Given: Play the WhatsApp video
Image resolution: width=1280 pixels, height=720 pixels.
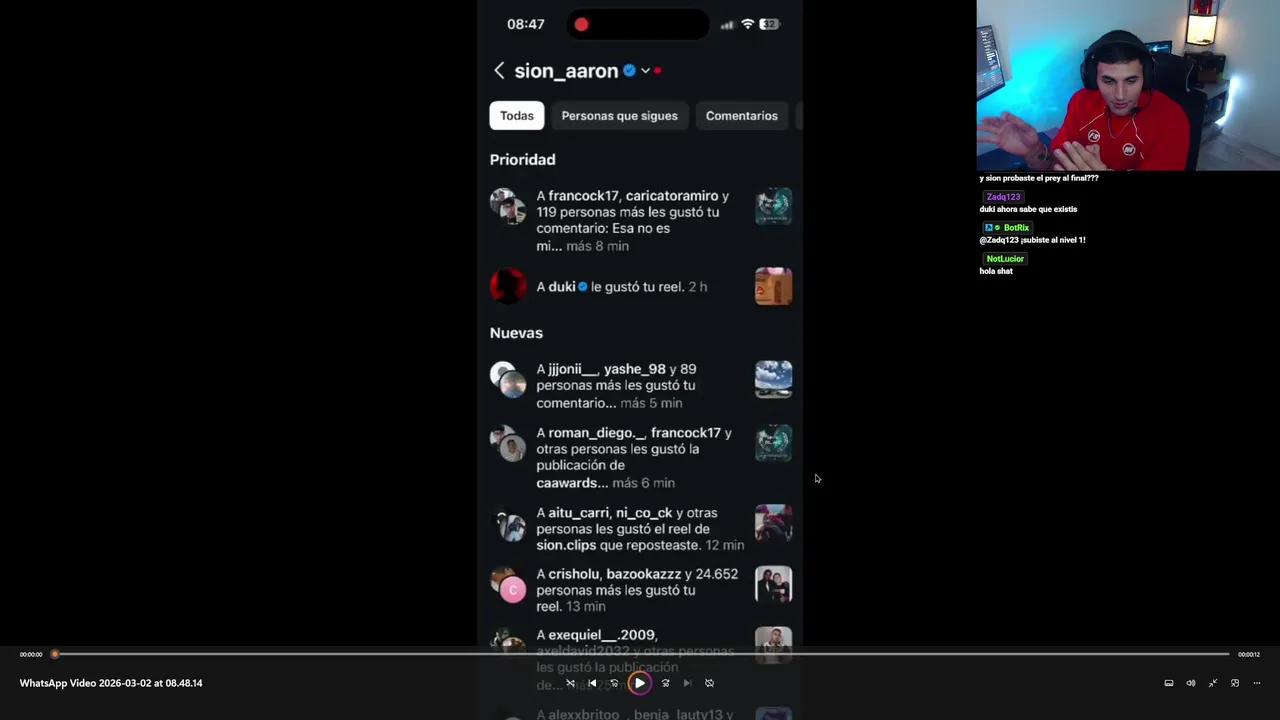Looking at the screenshot, I should (x=639, y=683).
